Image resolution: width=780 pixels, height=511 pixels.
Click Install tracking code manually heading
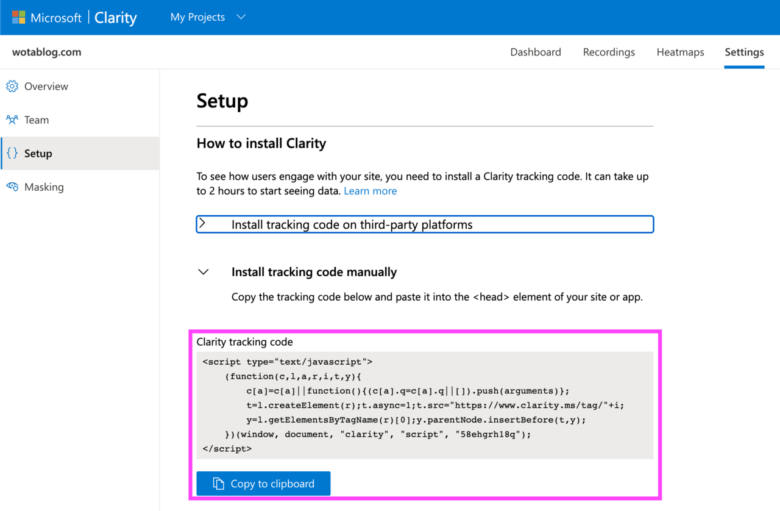(x=314, y=272)
